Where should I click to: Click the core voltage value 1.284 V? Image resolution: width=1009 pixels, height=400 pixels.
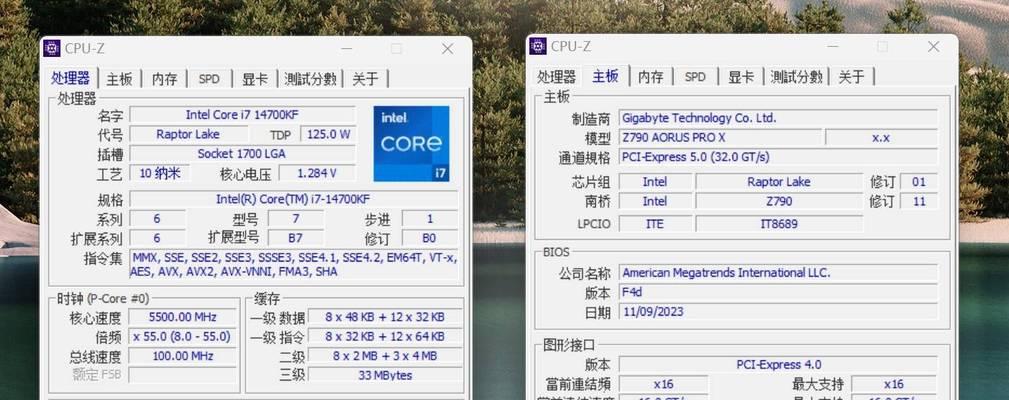pyautogui.click(x=317, y=173)
